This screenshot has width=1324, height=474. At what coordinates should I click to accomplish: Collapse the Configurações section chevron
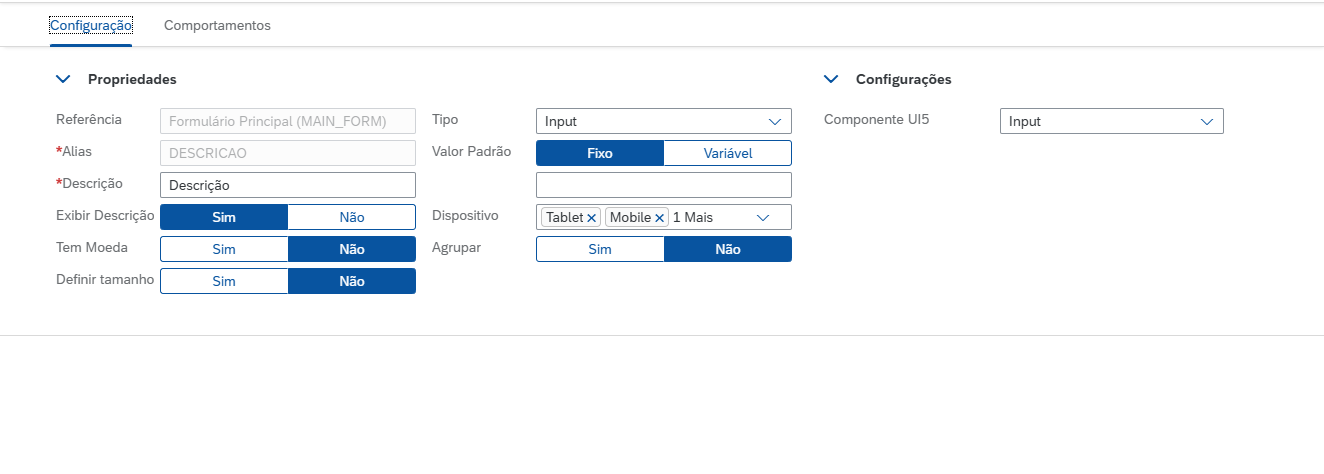[x=831, y=79]
